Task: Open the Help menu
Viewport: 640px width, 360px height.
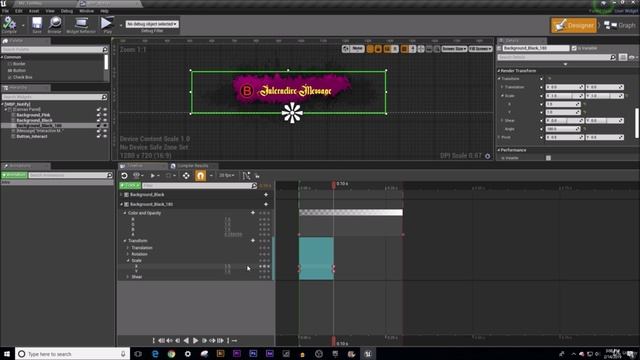Action: tap(104, 11)
